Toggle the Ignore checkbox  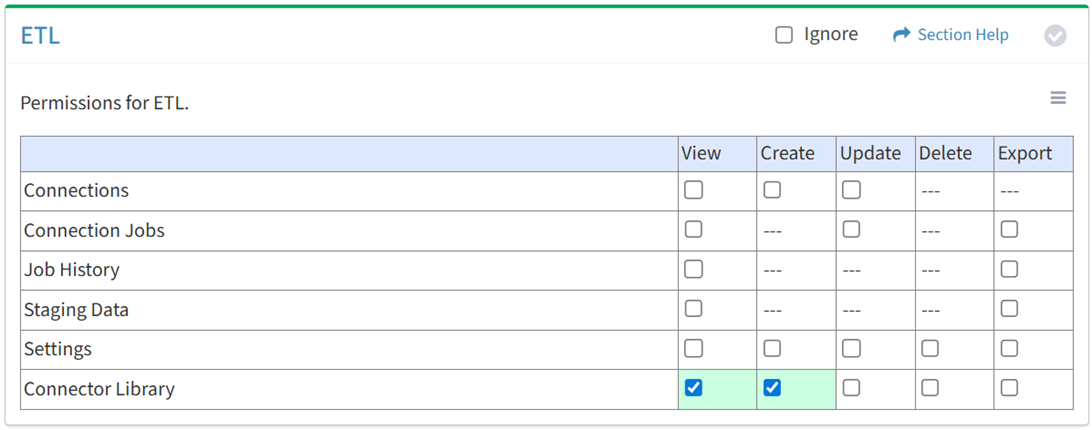point(784,35)
